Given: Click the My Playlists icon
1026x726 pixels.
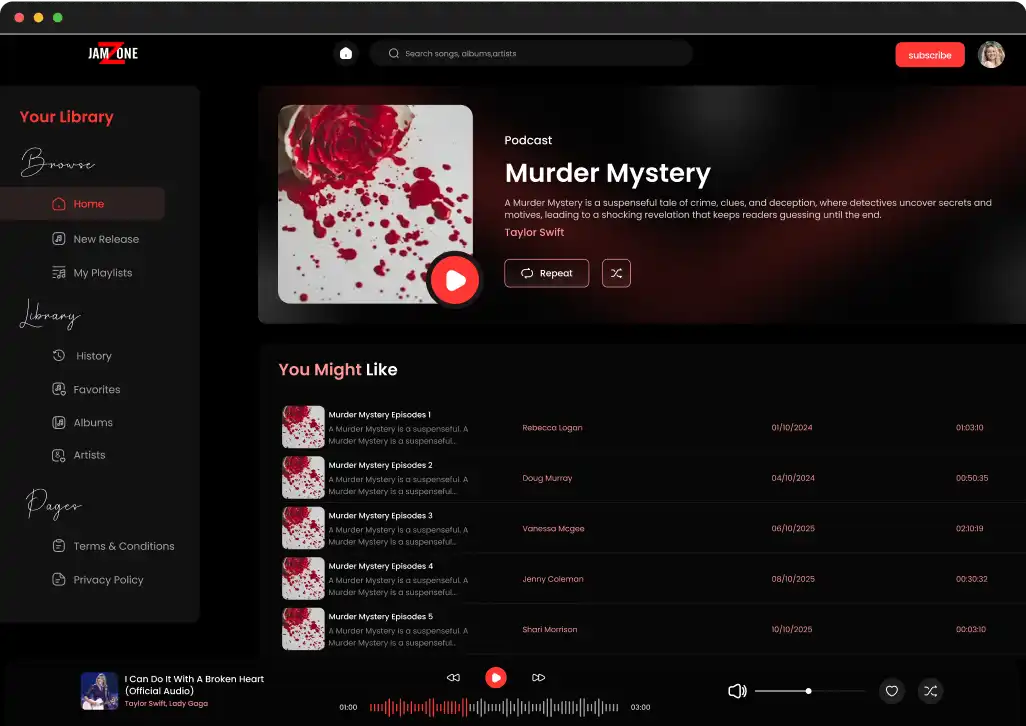Looking at the screenshot, I should tap(59, 273).
